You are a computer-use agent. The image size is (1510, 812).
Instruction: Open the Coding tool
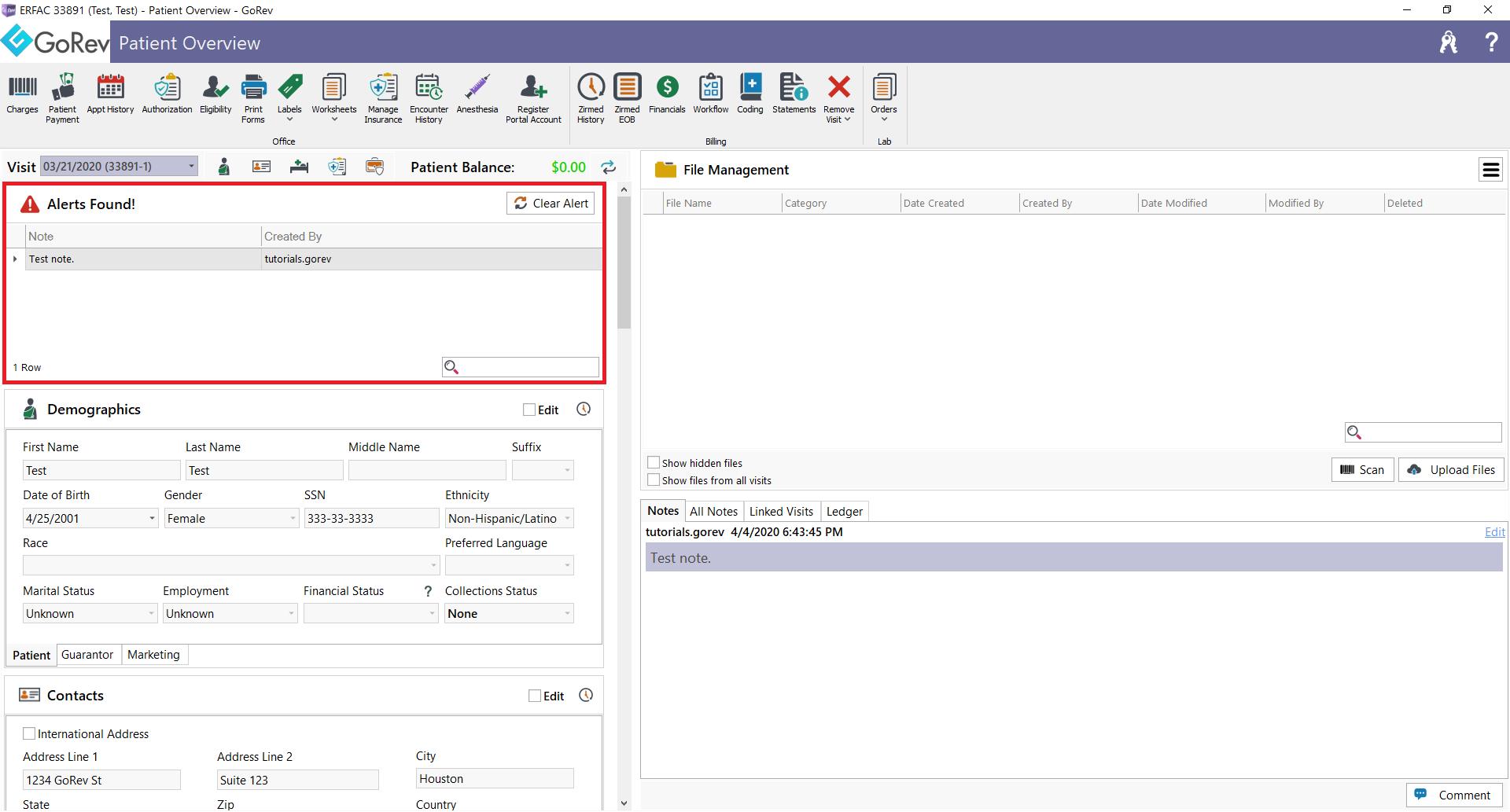coord(750,94)
